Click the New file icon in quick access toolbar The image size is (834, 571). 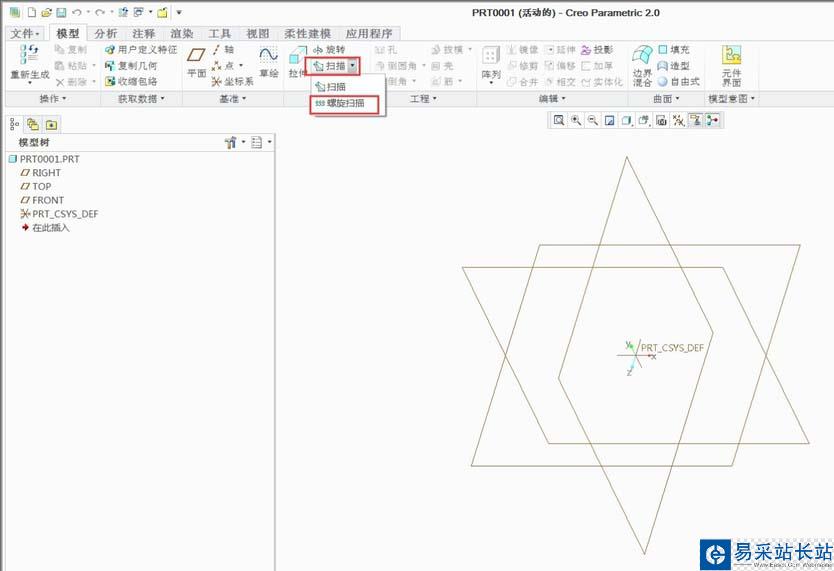click(x=32, y=12)
